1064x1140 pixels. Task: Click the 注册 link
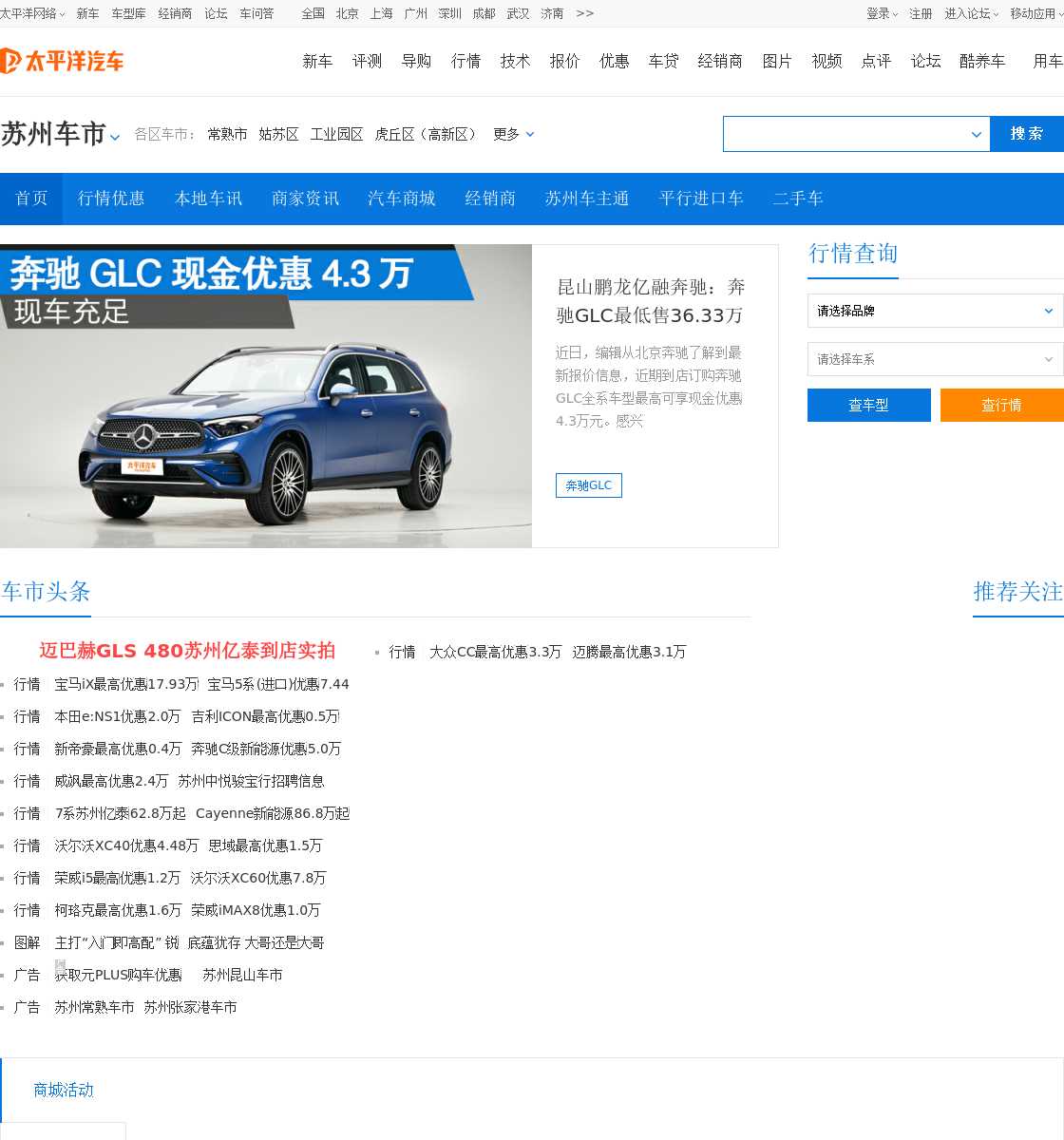coord(921,13)
